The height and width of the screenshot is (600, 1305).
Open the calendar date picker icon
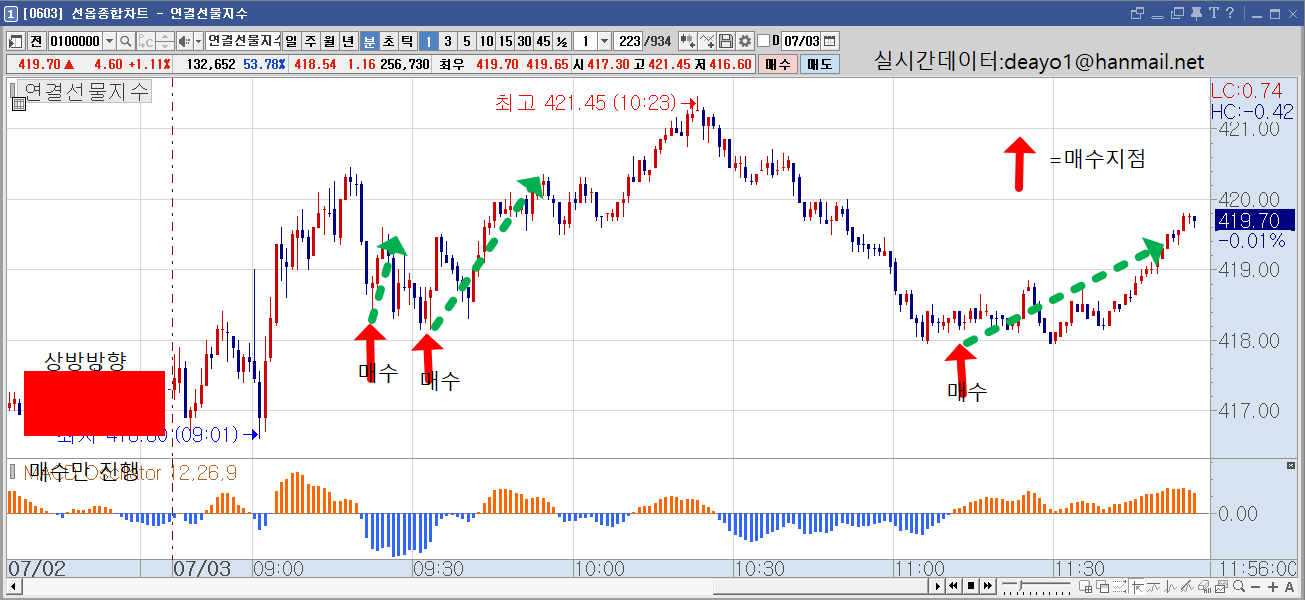tap(830, 41)
